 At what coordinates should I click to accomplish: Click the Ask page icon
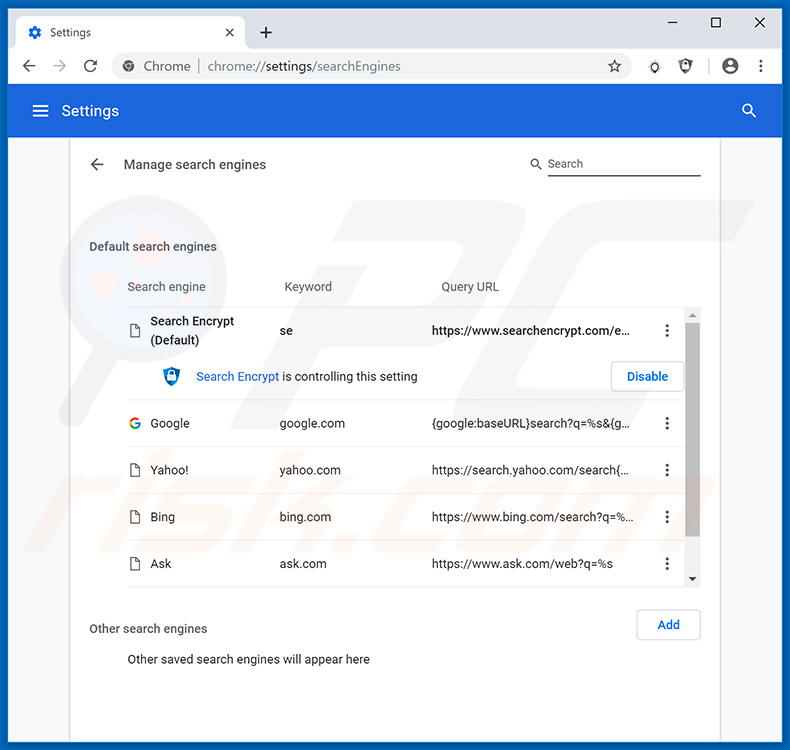coord(135,564)
